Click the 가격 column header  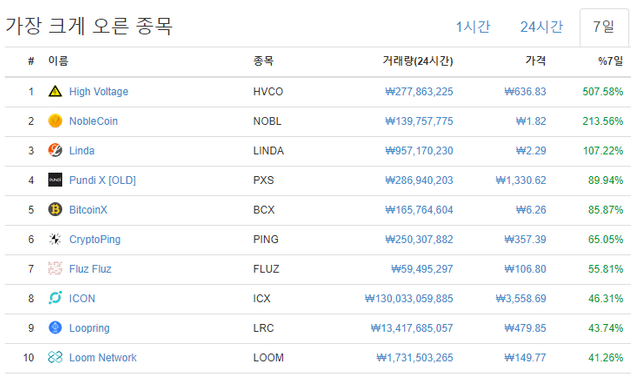[x=536, y=61]
